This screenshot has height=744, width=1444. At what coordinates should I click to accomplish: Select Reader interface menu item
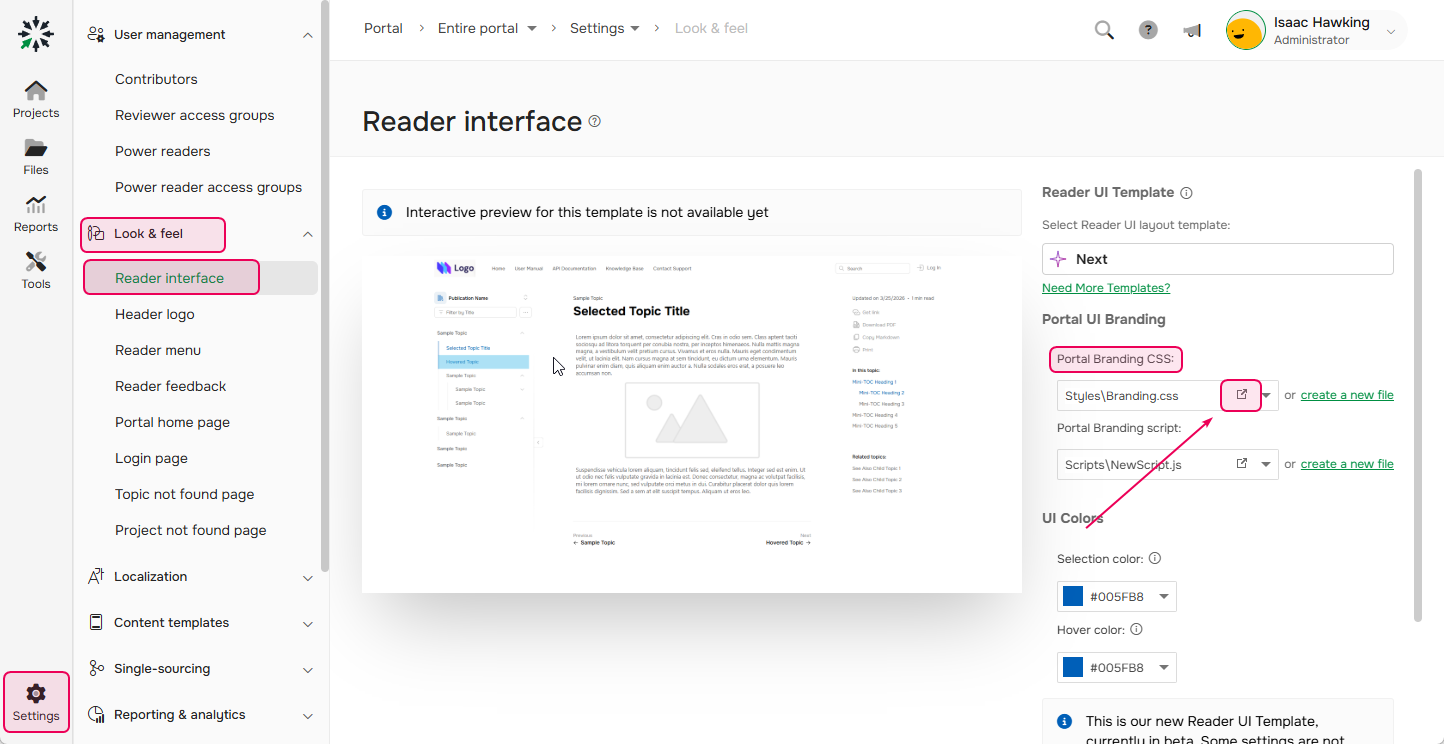click(170, 278)
